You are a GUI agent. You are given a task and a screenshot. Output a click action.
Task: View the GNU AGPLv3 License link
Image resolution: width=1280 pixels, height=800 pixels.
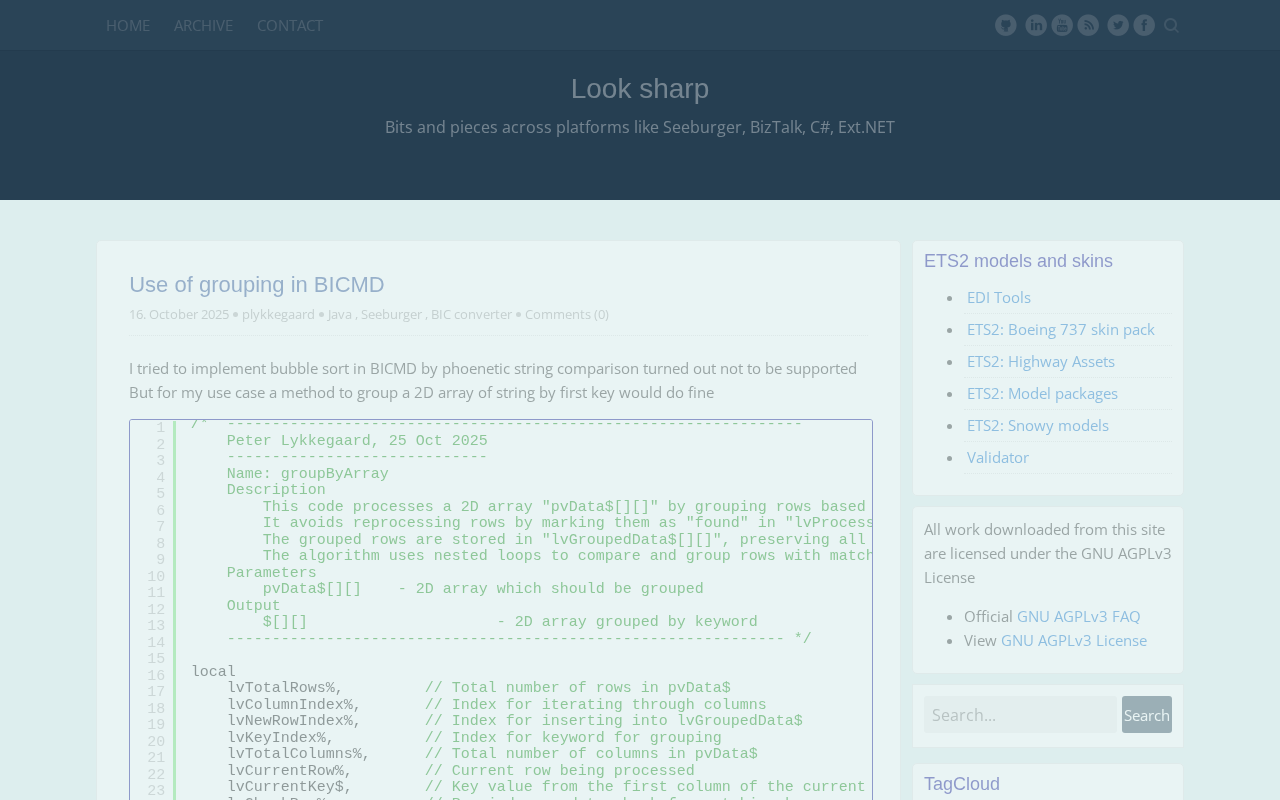coord(1074,640)
